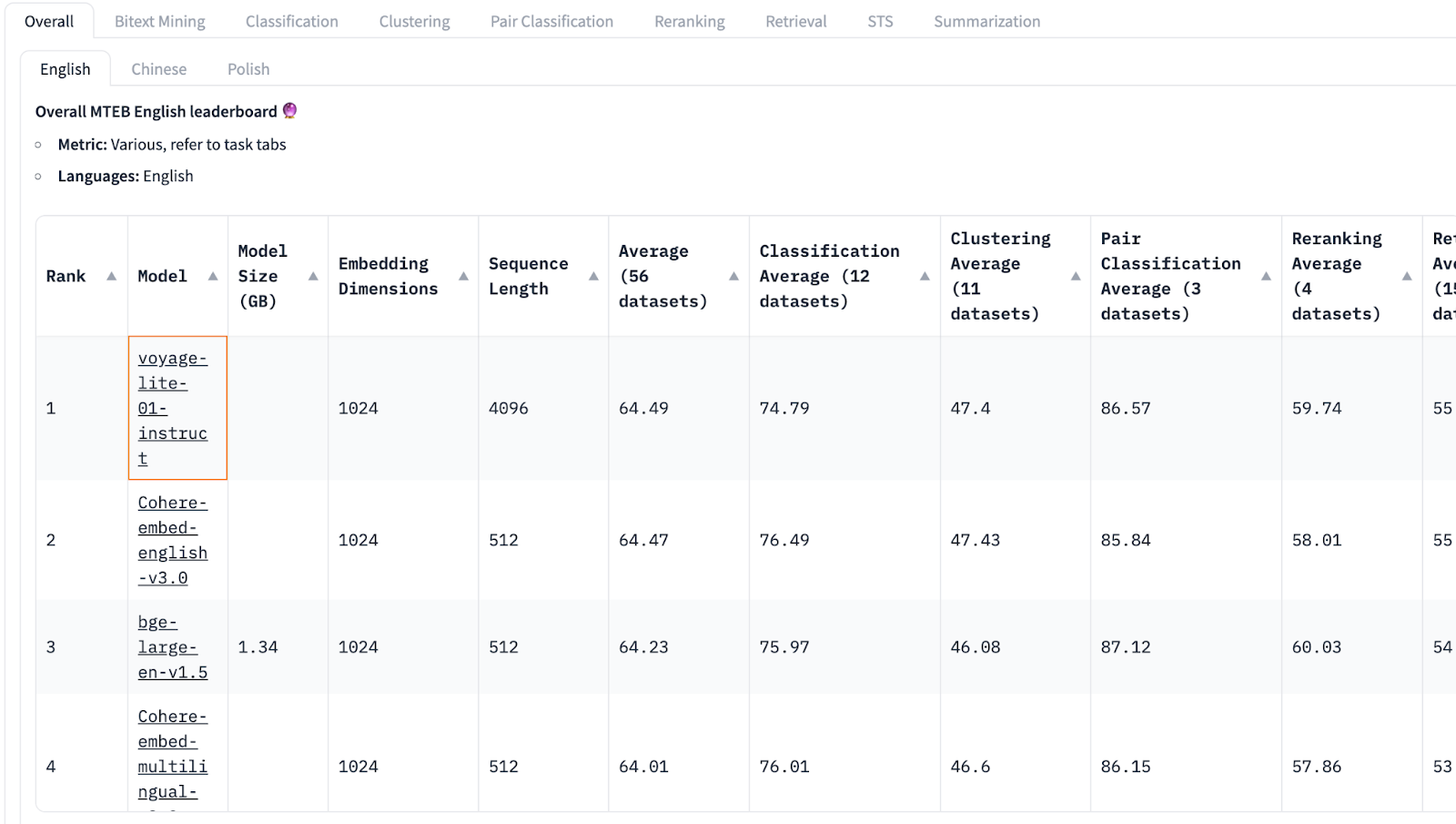The image size is (1456, 824).
Task: Select the Chinese language tab
Action: click(158, 69)
